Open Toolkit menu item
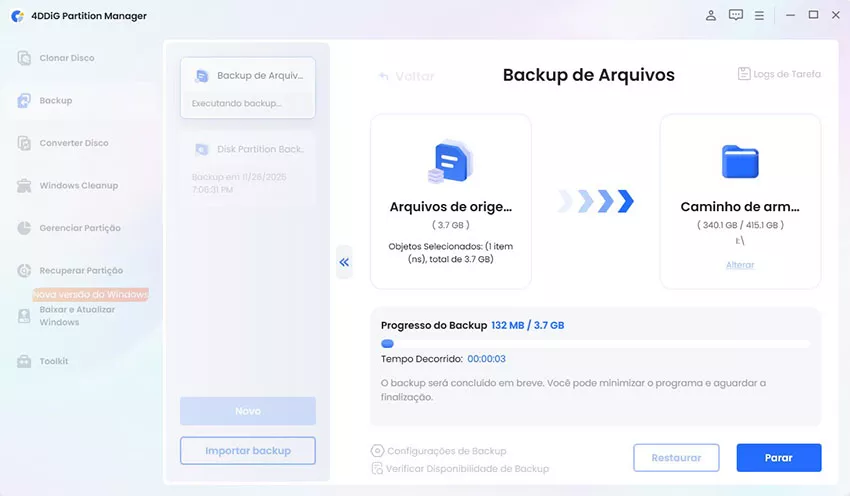Screen dimensions: 850x496 click(x=54, y=361)
